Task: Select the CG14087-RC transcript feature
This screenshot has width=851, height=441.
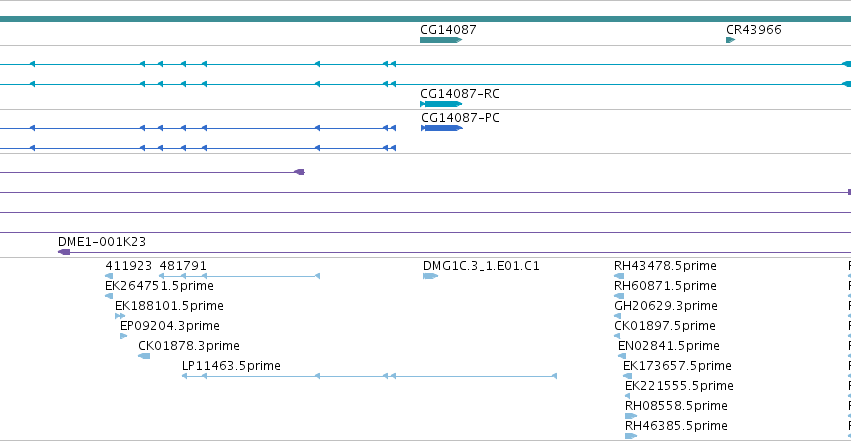Action: pyautogui.click(x=441, y=104)
